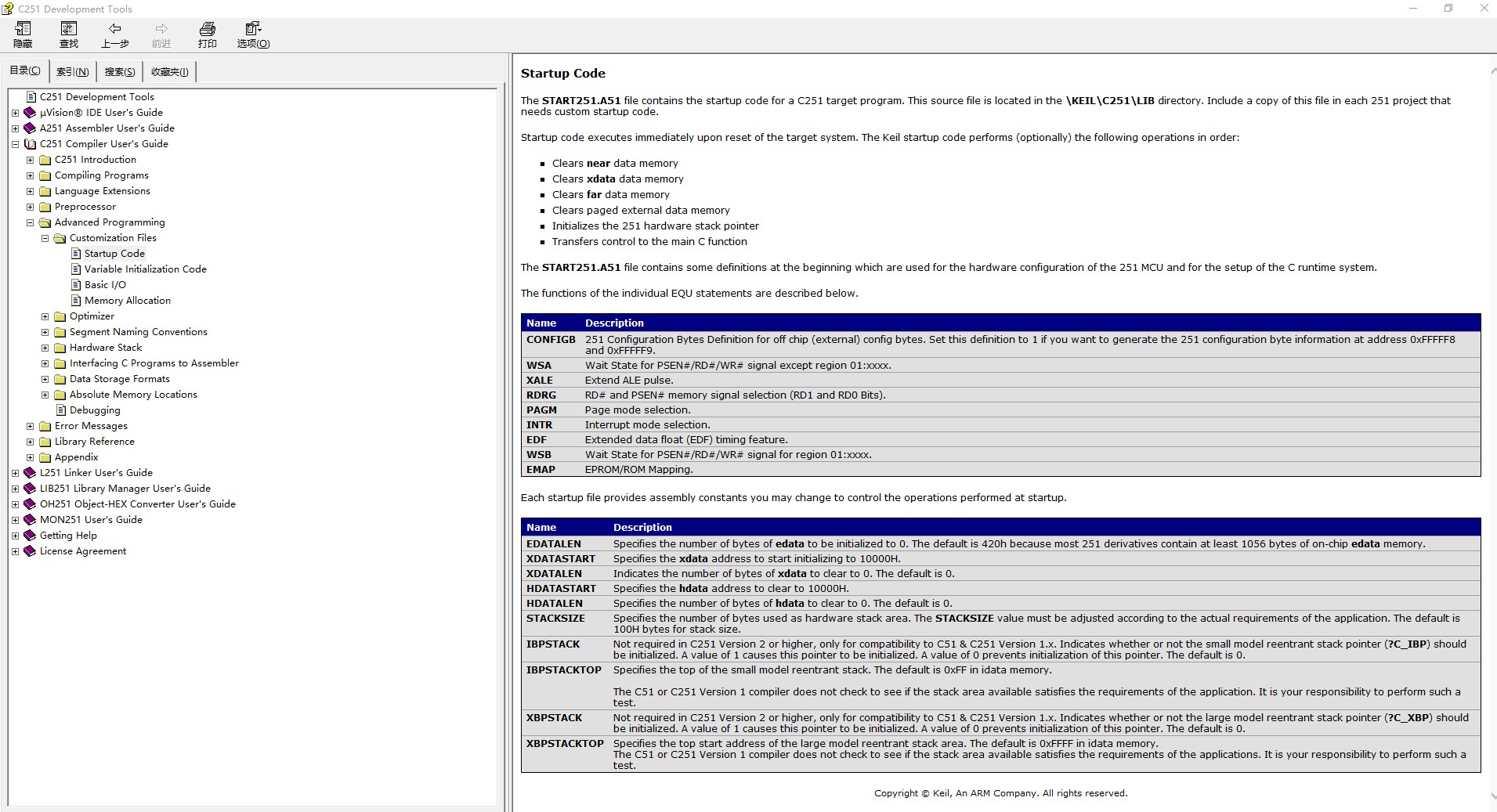Click the µVision IDE User's Guide book icon
Viewport: 1497px width, 812px height.
point(31,113)
